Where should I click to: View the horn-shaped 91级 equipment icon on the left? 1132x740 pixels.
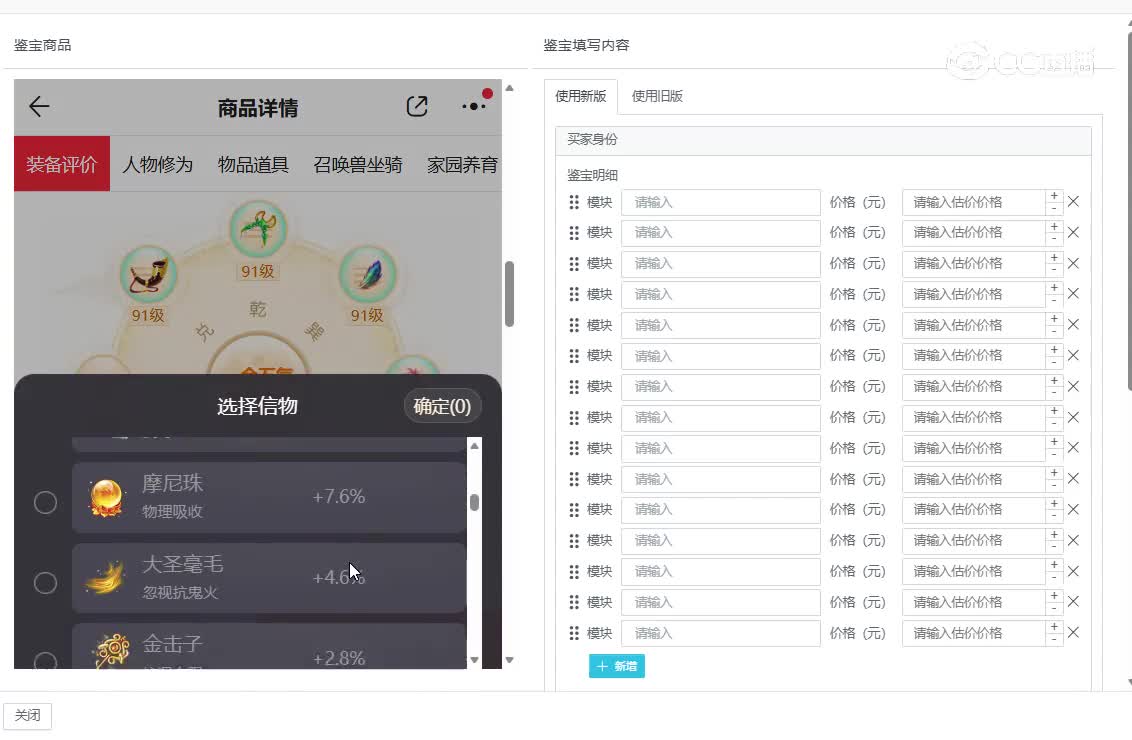point(148,274)
